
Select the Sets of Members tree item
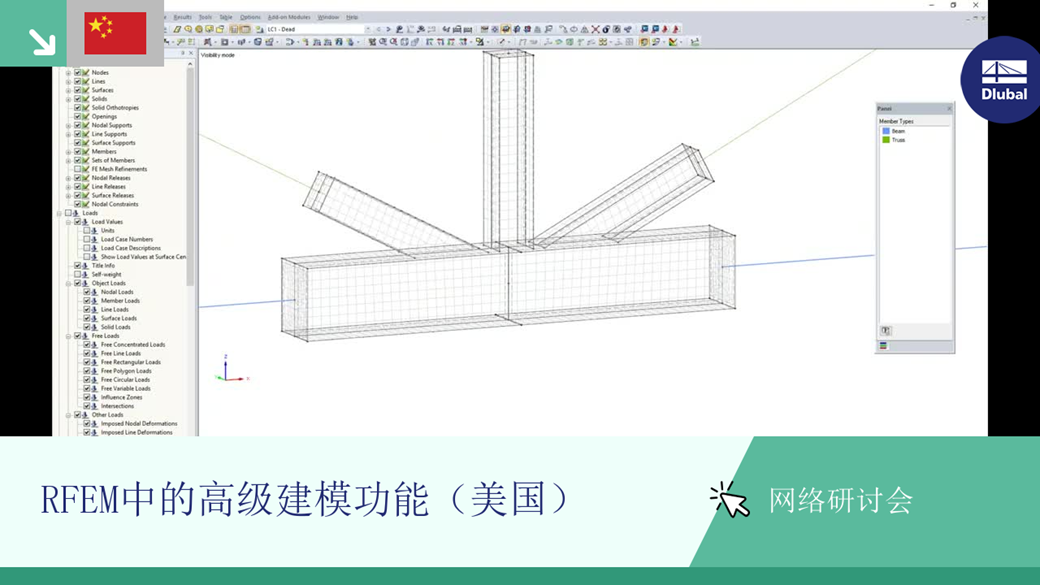(113, 160)
